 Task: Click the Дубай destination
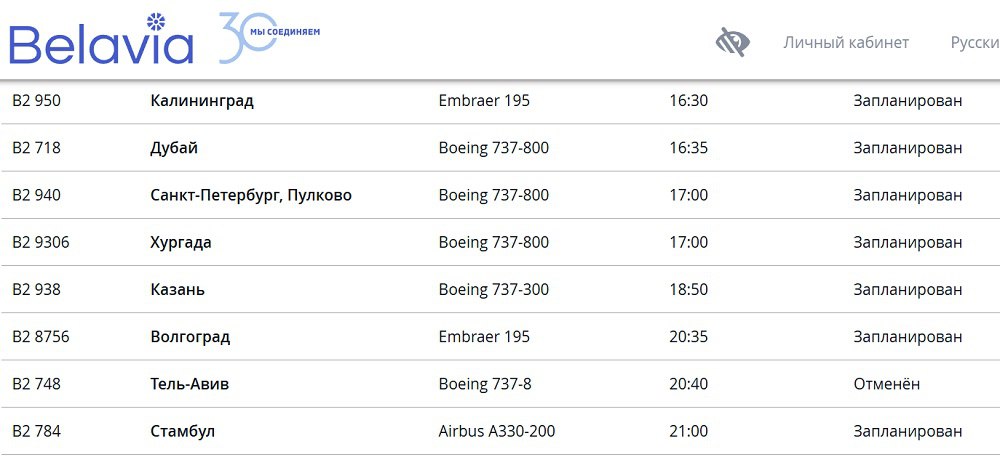pyautogui.click(x=174, y=148)
